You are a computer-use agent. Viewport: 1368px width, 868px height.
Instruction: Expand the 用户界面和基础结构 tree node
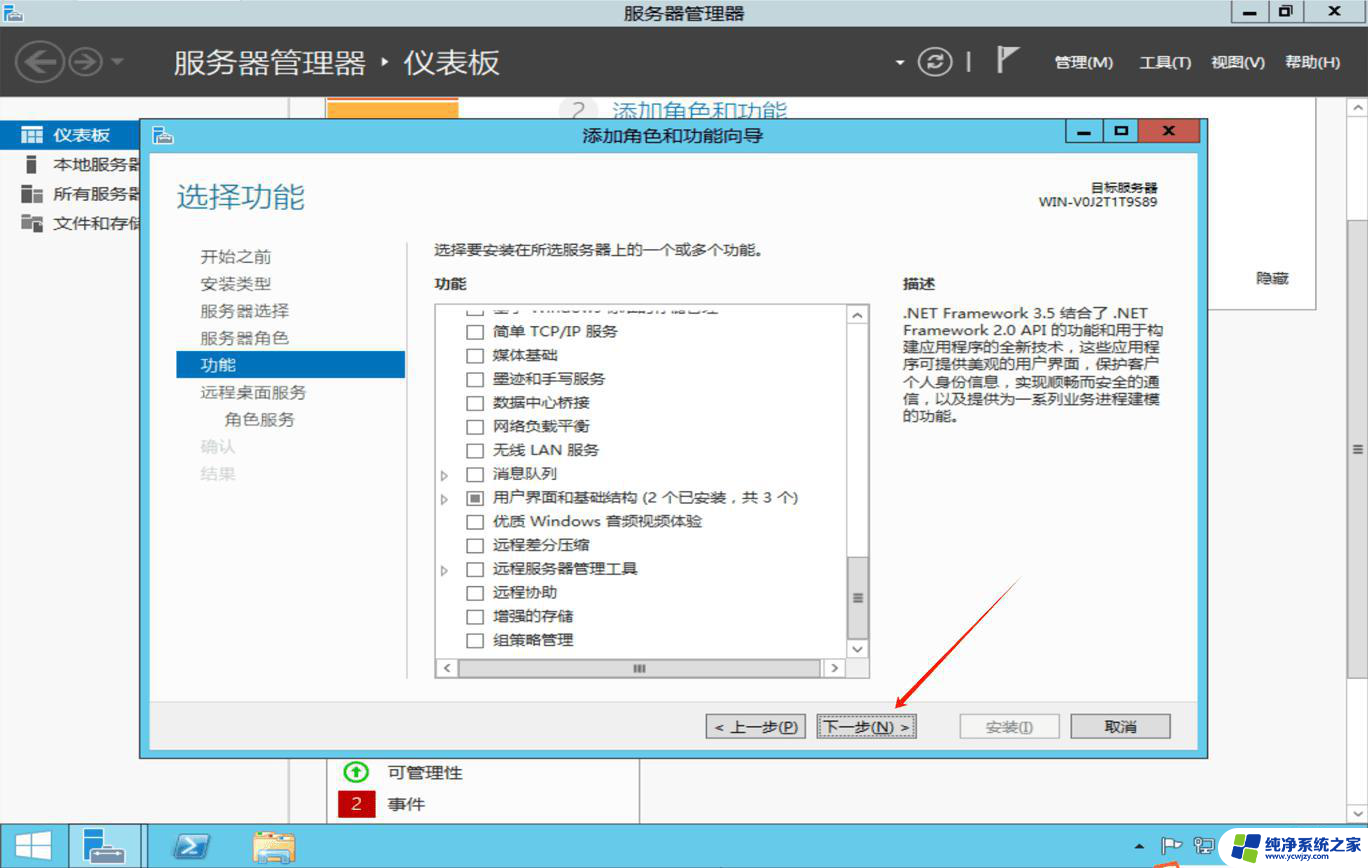pos(445,499)
